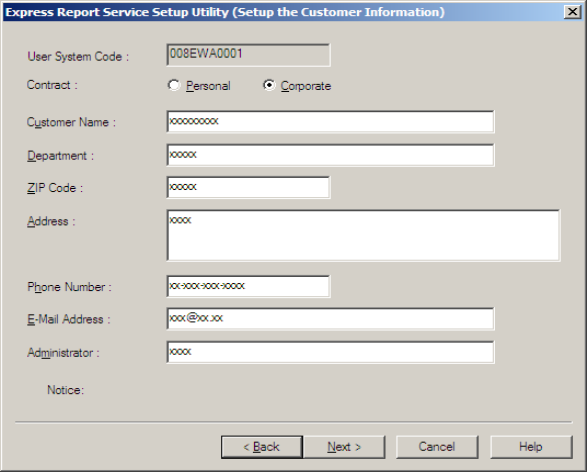
Task: Click inside the Address text area
Action: [x=363, y=235]
